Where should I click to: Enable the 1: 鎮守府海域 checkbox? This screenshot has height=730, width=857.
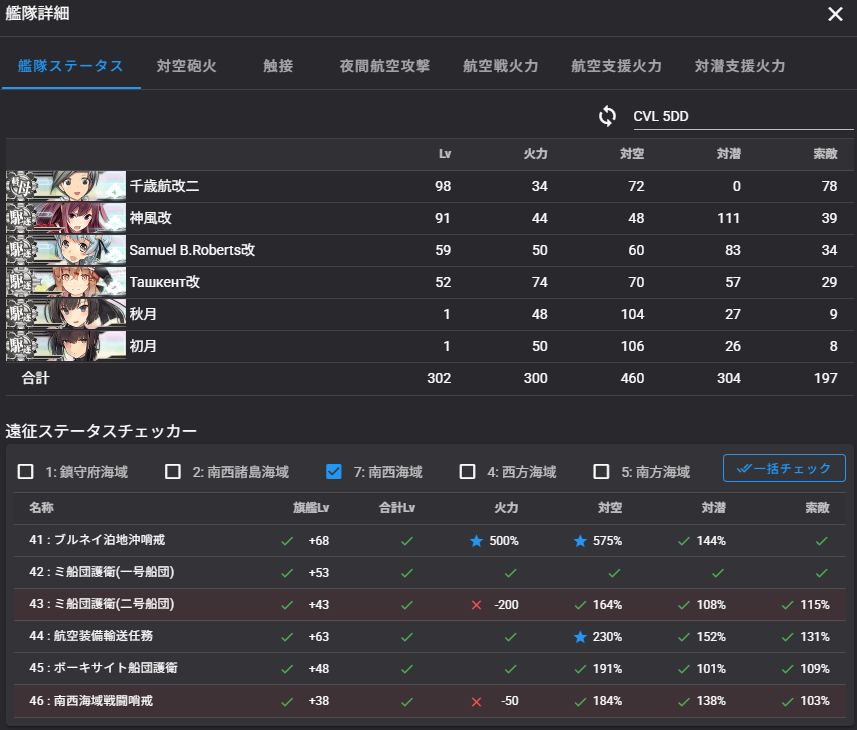point(26,471)
